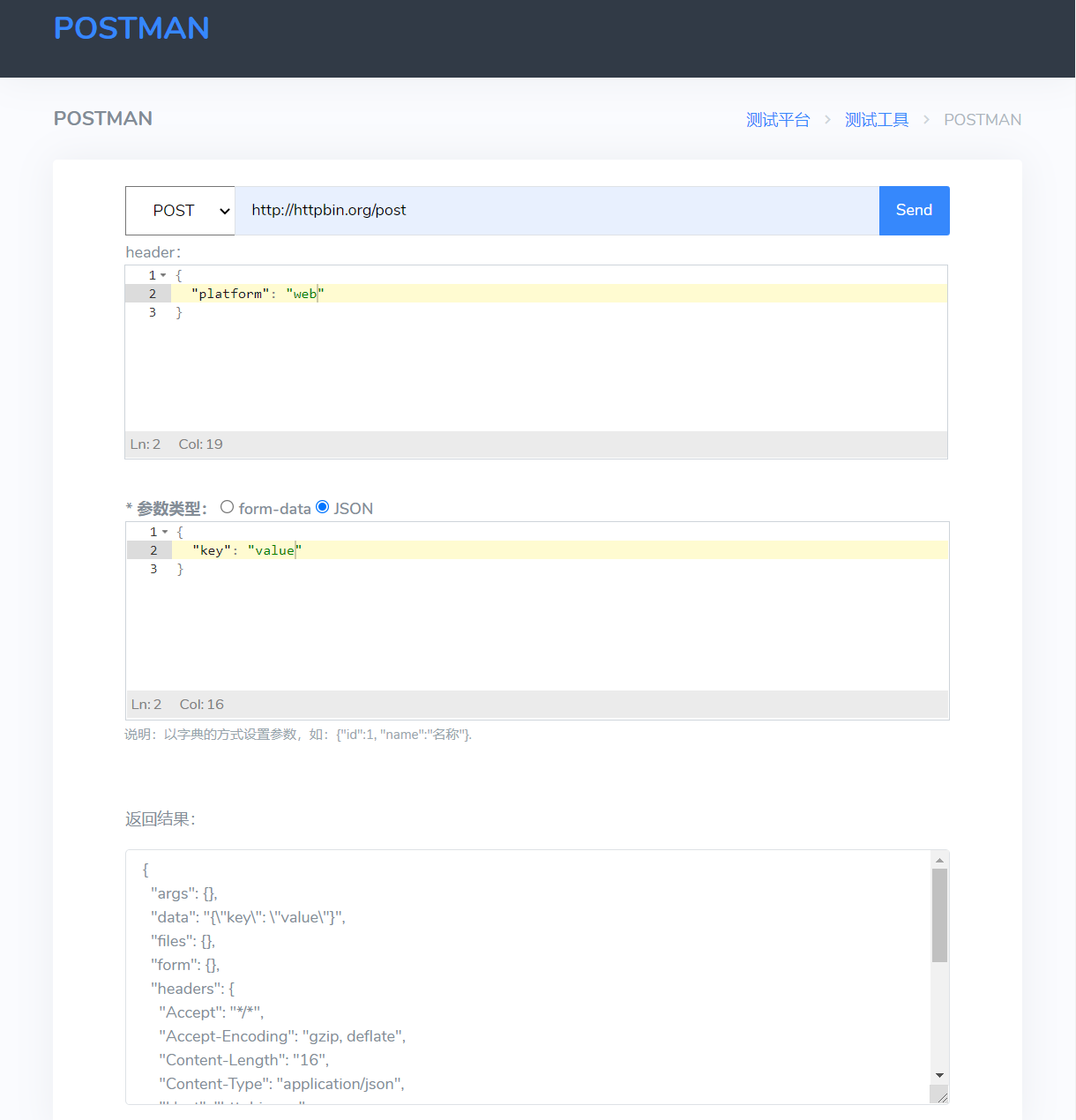This screenshot has height=1120, width=1076.
Task: Select the form-data radio button
Action: click(228, 507)
